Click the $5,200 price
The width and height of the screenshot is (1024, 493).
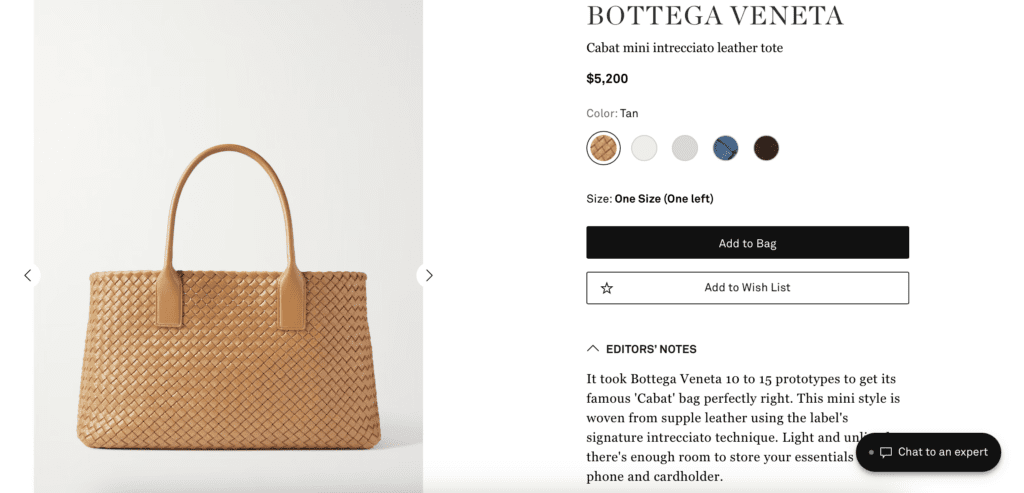pos(607,78)
